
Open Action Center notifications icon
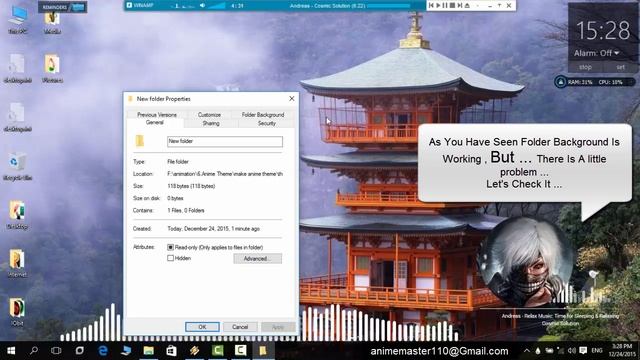(x=583, y=351)
